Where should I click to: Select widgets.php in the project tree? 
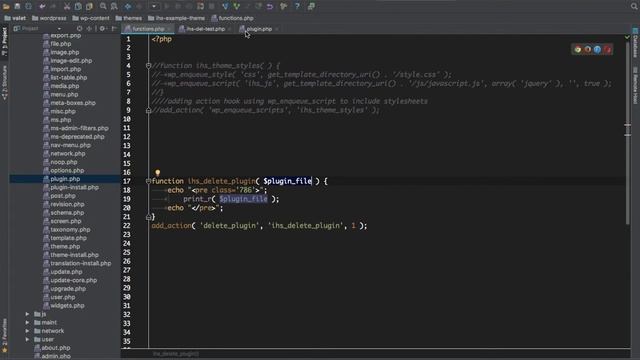click(67, 305)
